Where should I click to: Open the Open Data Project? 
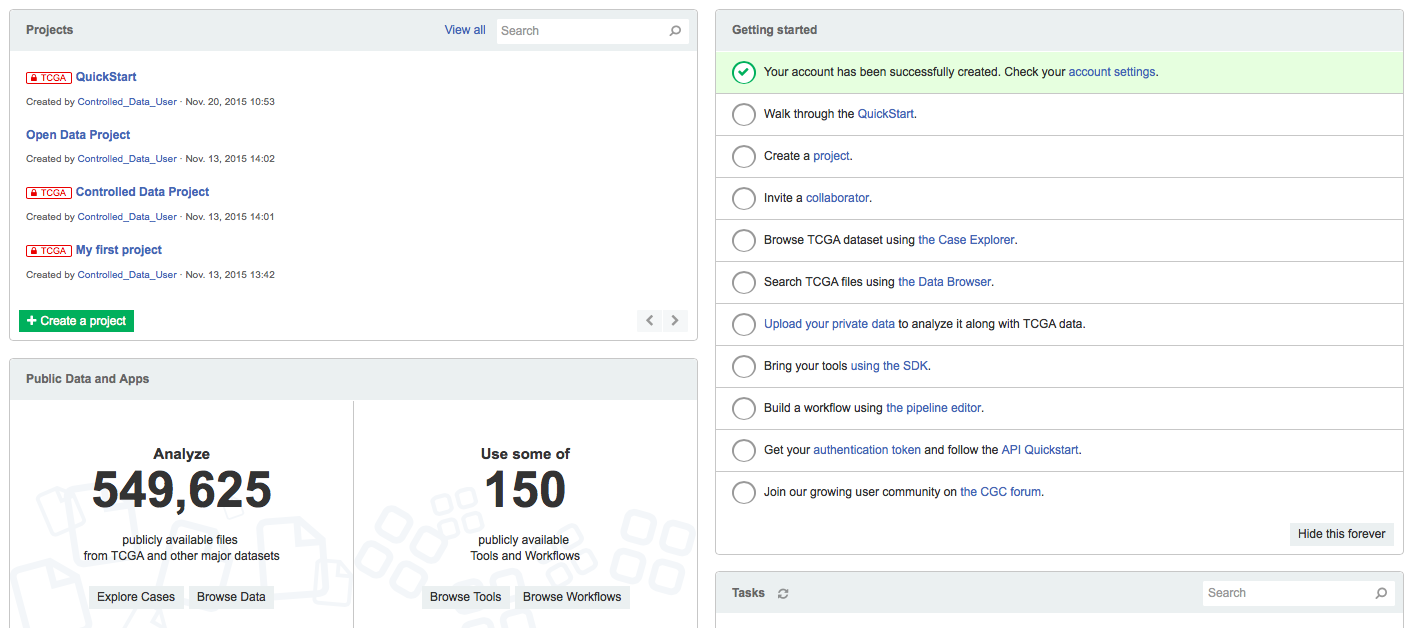[x=78, y=135]
